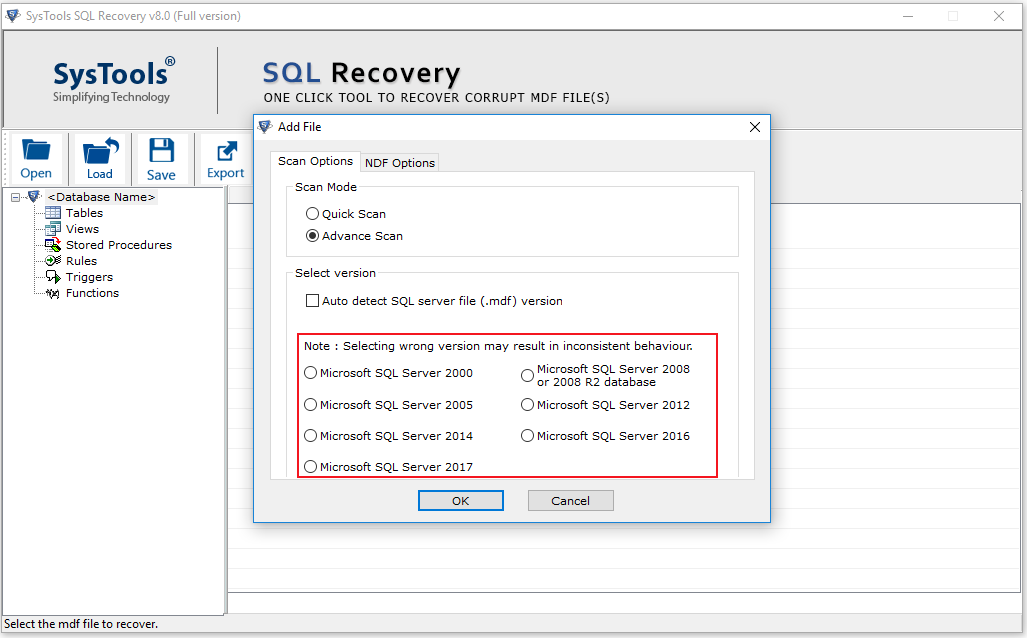1027x638 pixels.
Task: Select Functions in the tree
Action: 92,293
